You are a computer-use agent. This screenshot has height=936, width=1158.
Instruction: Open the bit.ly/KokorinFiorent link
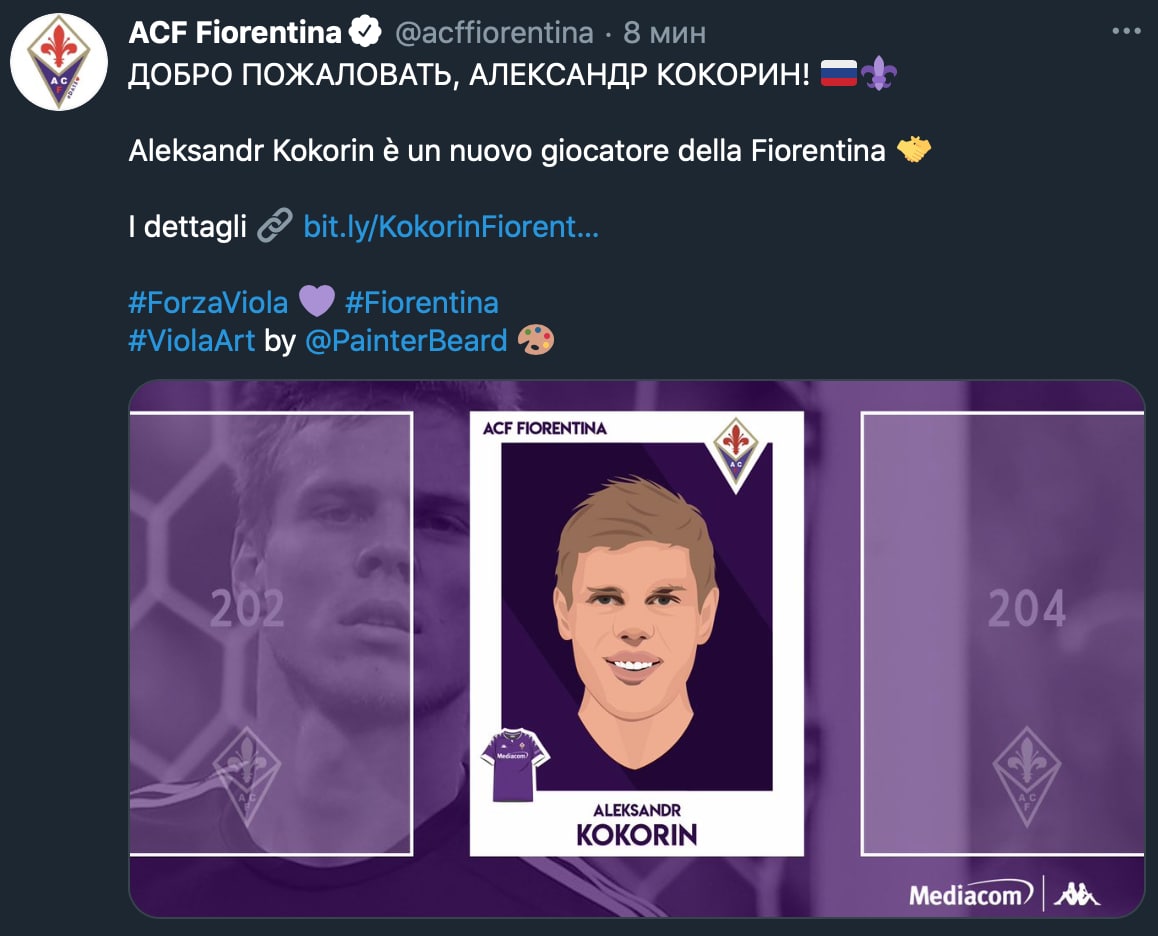coord(451,227)
